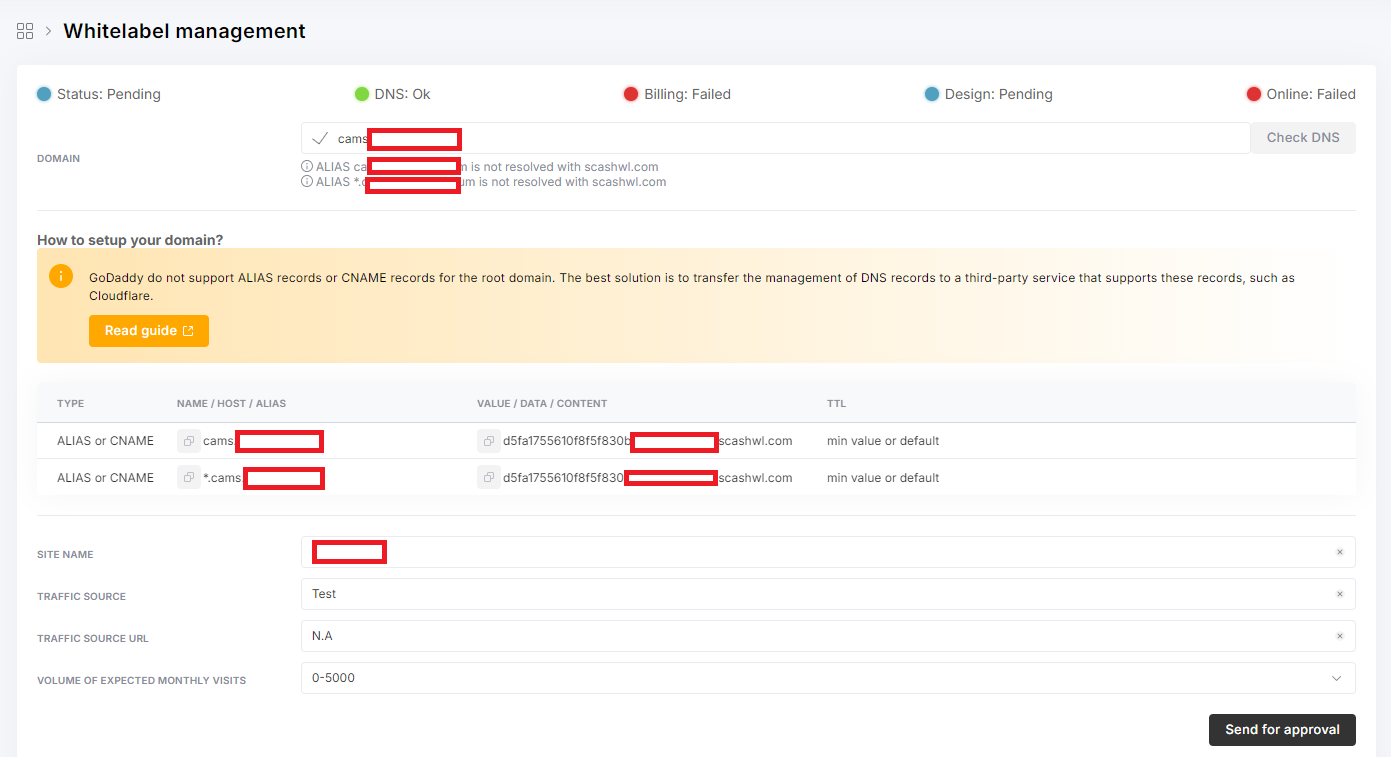Copy the second row CNAME value

pos(489,477)
